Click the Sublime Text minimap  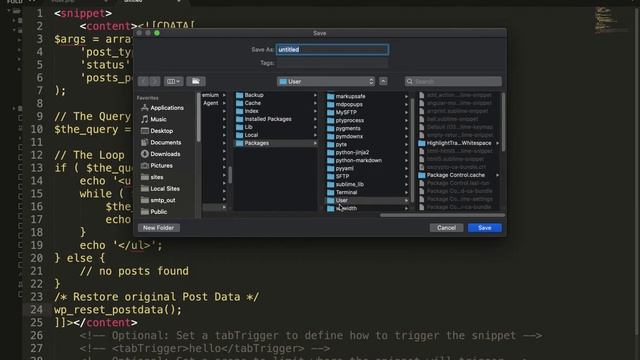(x=611, y=20)
